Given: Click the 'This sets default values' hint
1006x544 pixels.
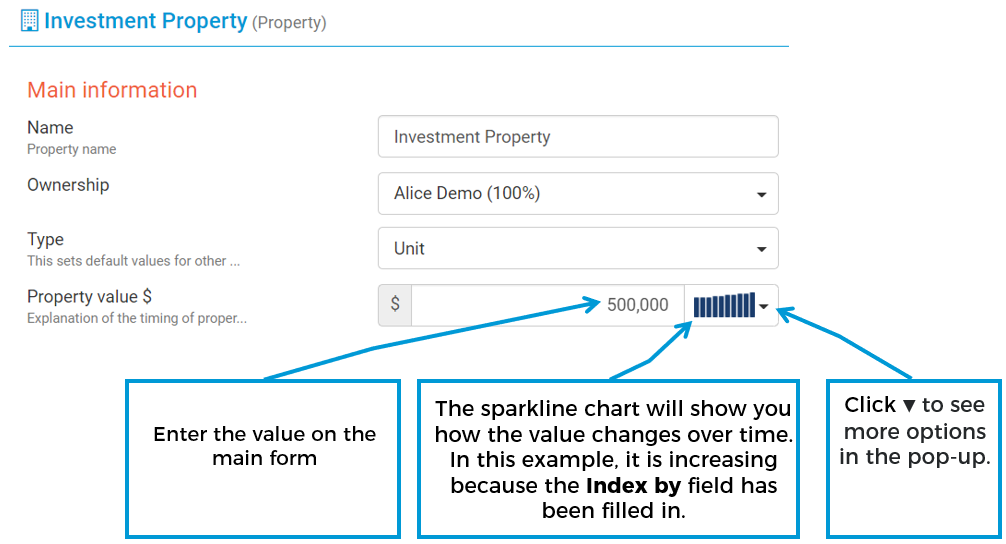Looking at the screenshot, I should pos(133,261).
